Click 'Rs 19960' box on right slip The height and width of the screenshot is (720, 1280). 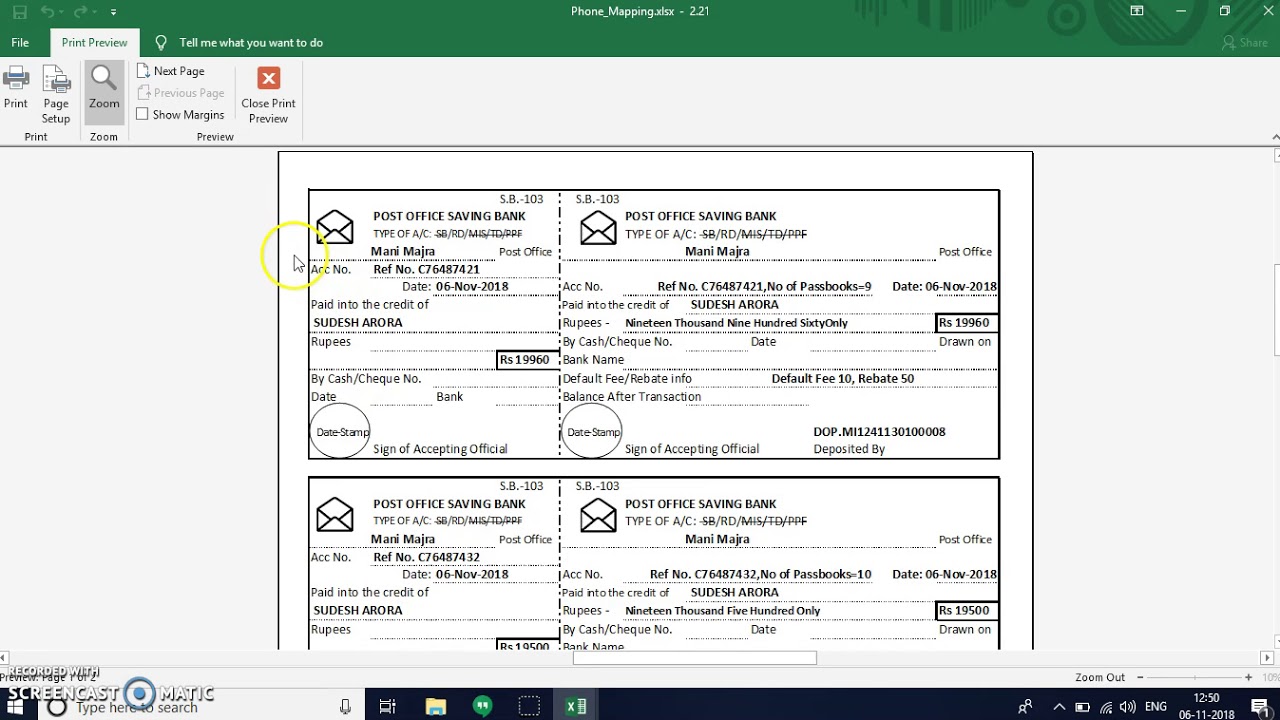pos(966,322)
